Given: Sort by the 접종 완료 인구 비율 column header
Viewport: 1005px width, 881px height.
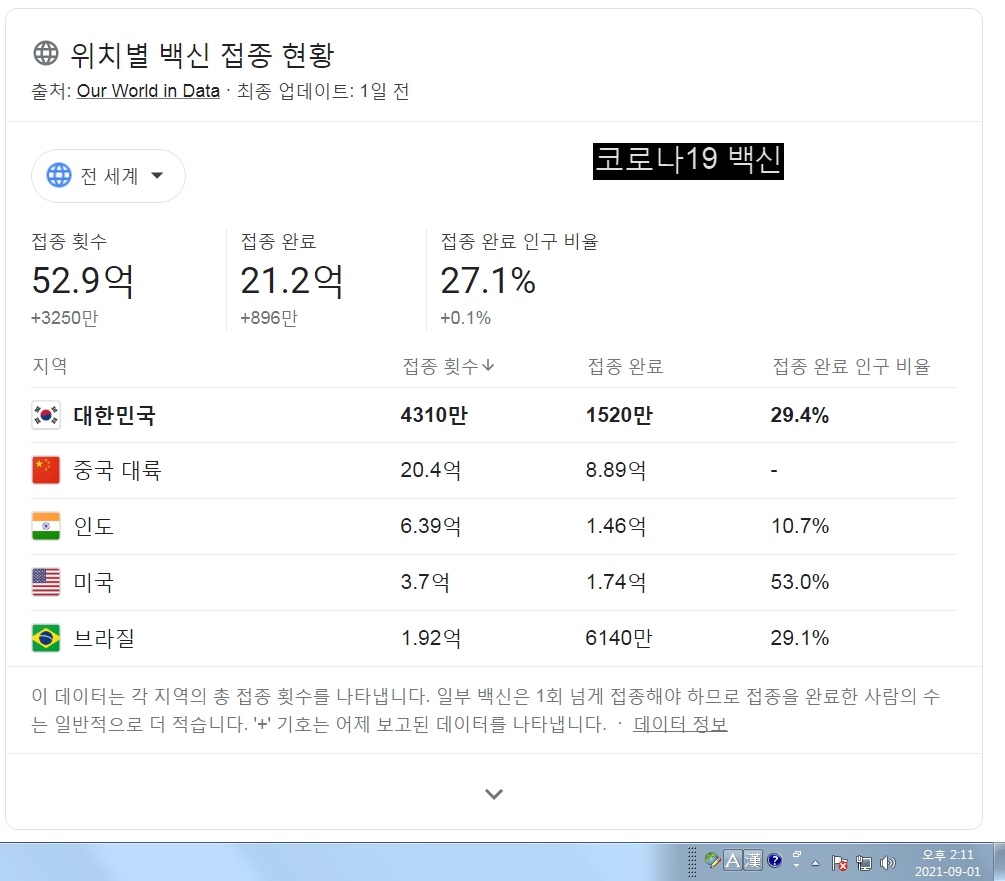Looking at the screenshot, I should click(x=851, y=366).
